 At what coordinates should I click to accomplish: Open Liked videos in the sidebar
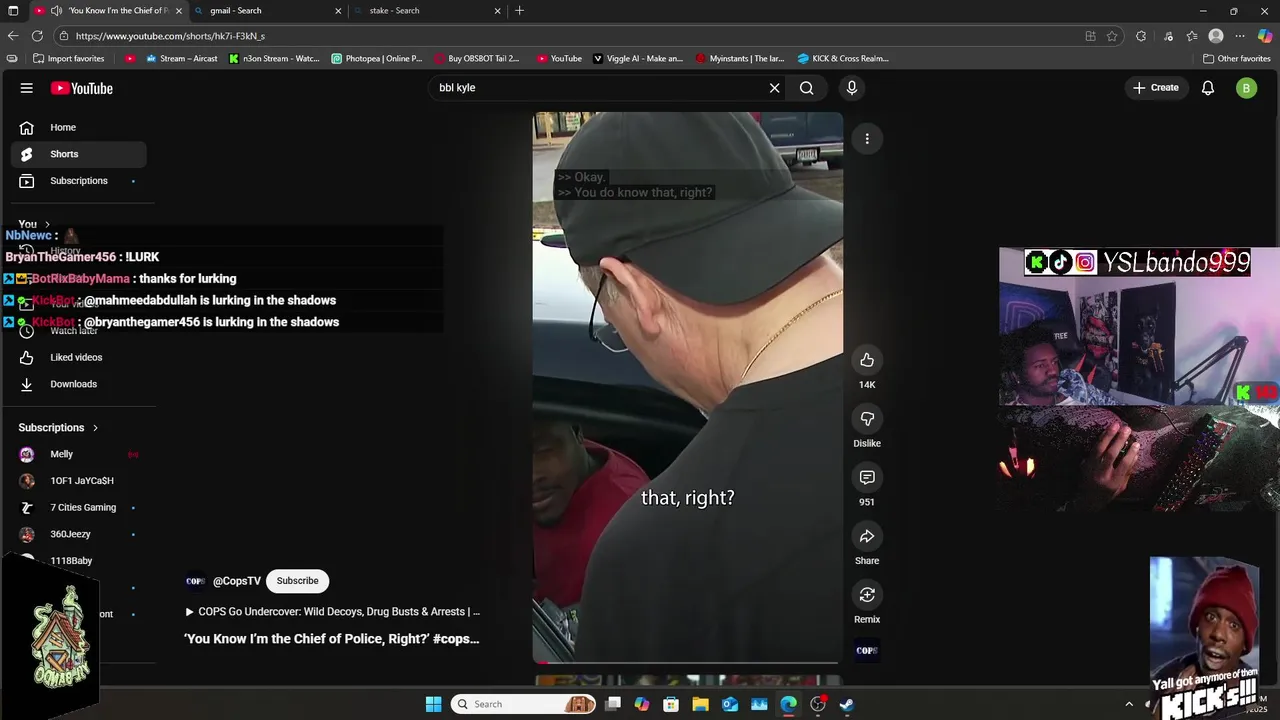[78, 357]
